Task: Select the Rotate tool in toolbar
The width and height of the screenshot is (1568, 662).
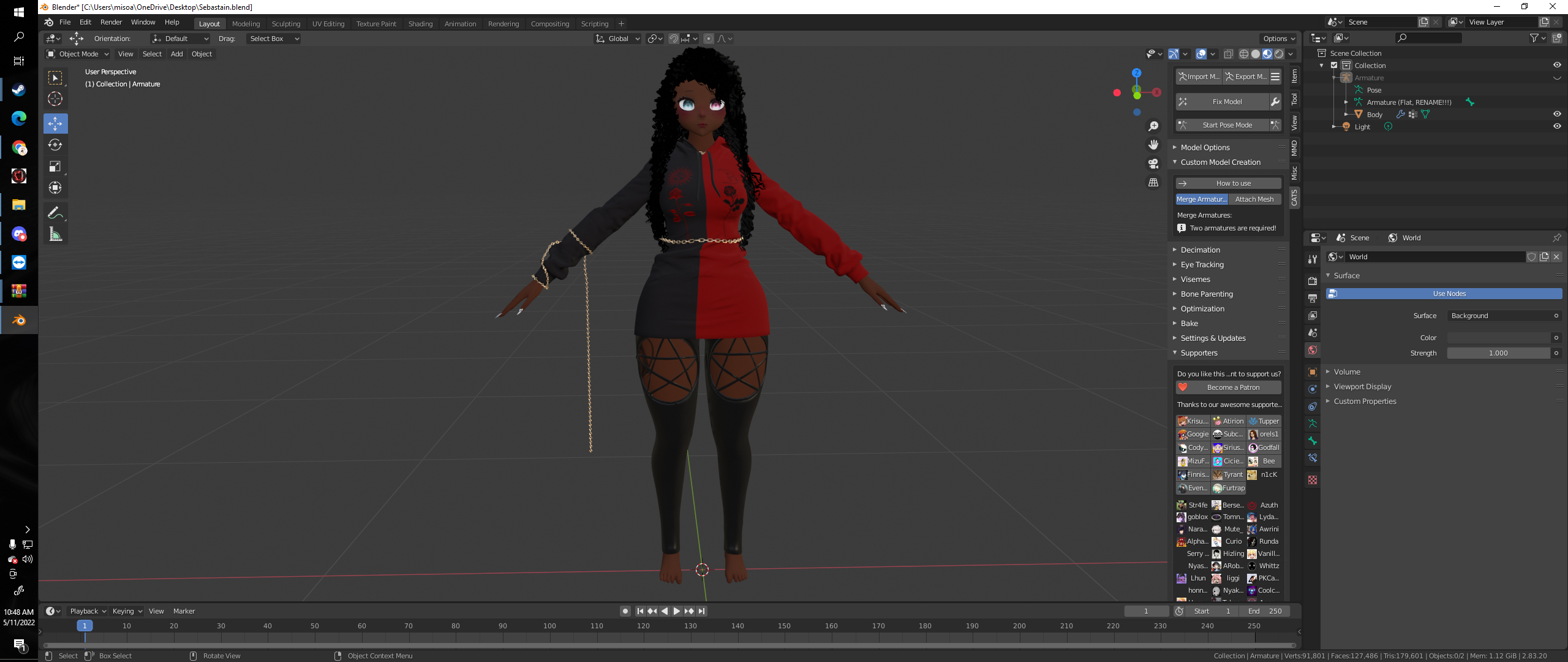Action: click(55, 145)
